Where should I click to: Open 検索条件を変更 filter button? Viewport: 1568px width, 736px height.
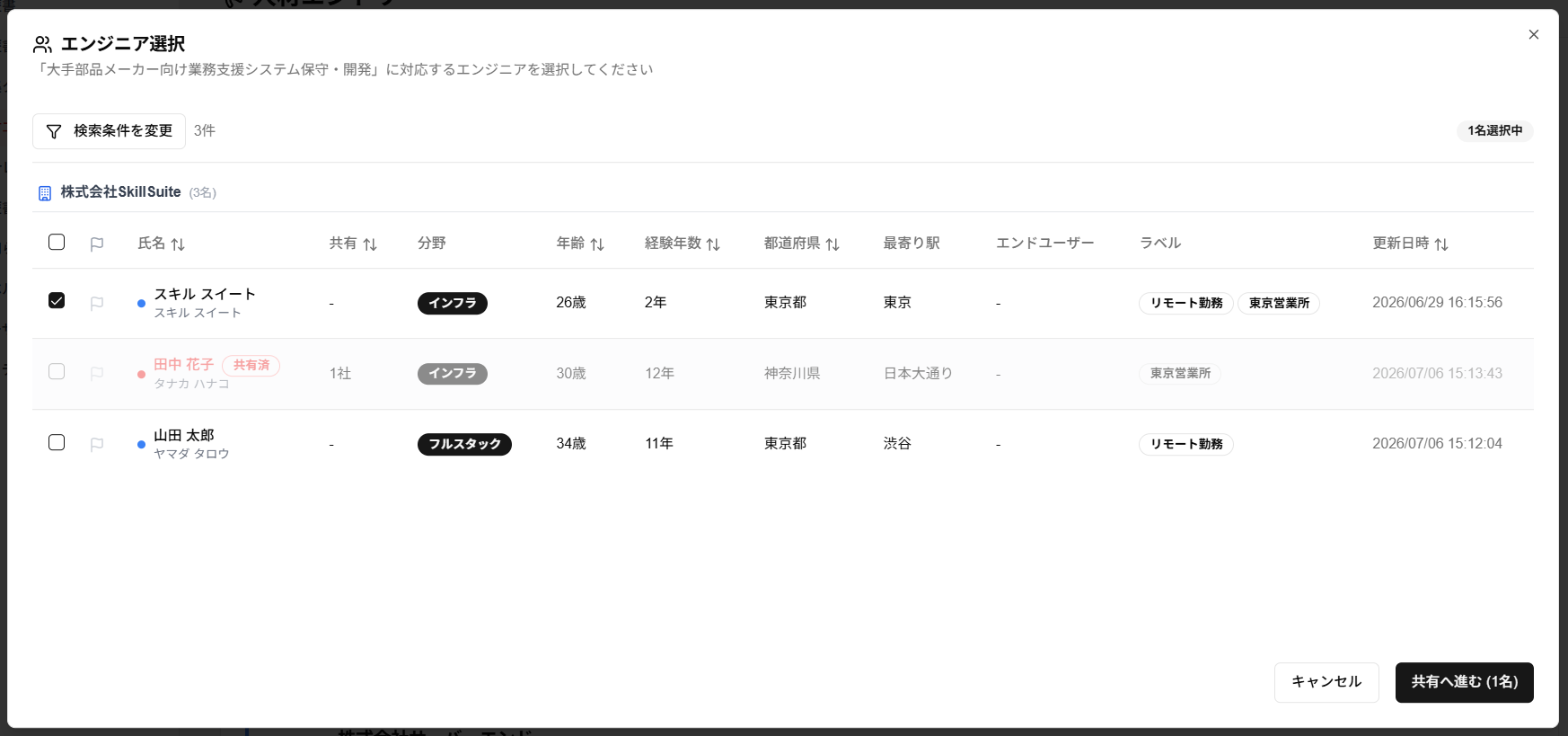coord(109,131)
